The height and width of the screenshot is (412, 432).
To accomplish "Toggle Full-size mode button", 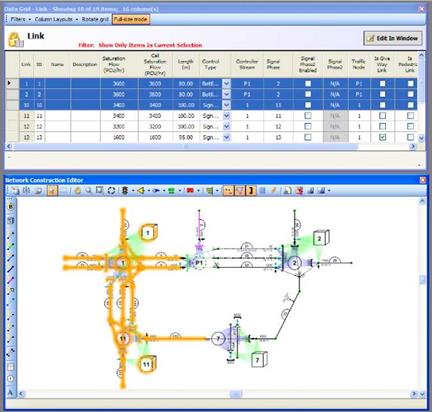I will coord(130,19).
